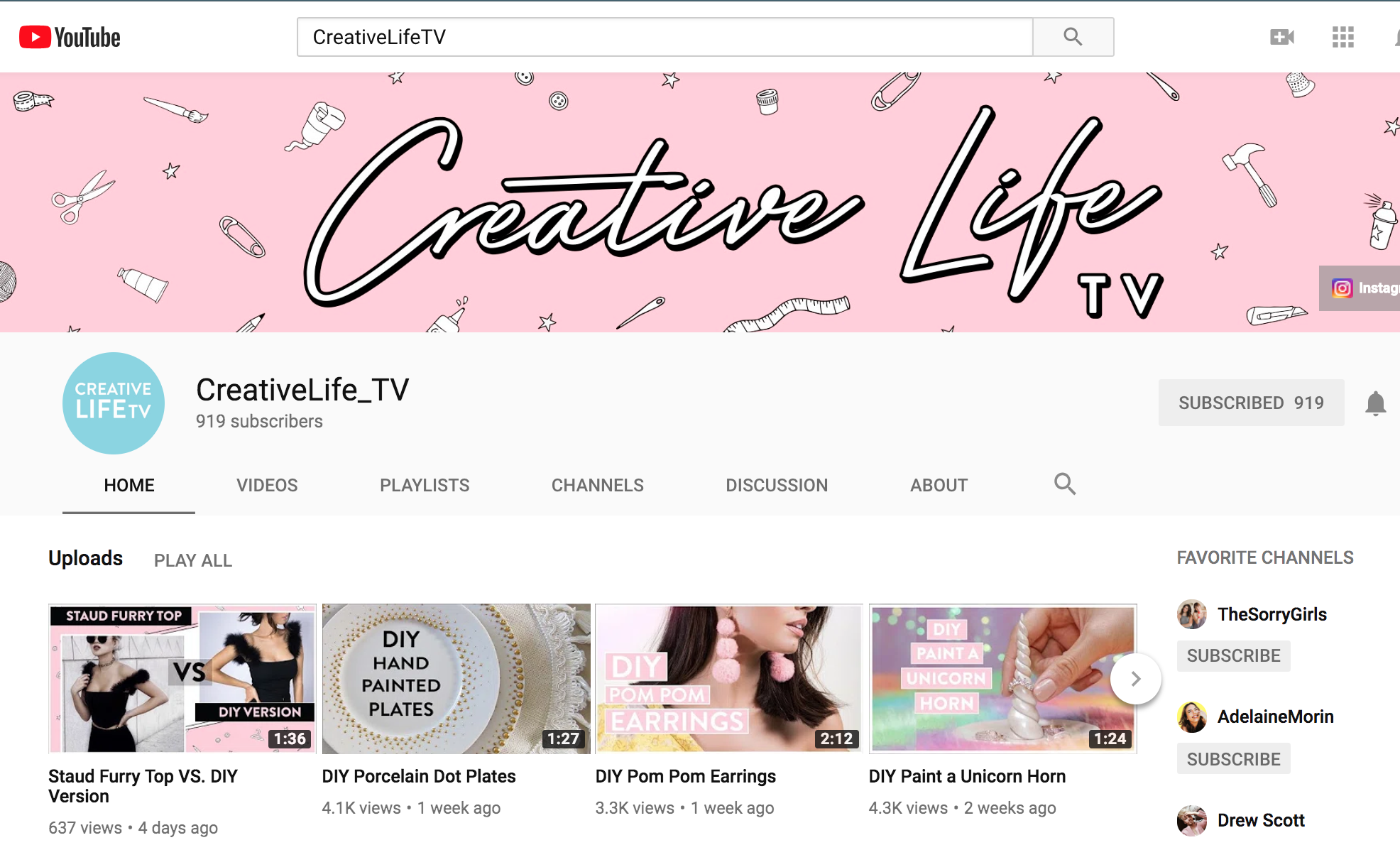Click AdelaineMorin channel avatar
The width and height of the screenshot is (1400, 845).
(x=1192, y=717)
